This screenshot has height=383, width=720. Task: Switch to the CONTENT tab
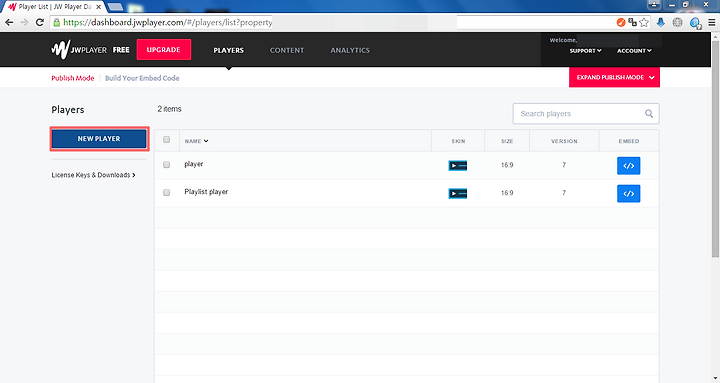click(287, 50)
